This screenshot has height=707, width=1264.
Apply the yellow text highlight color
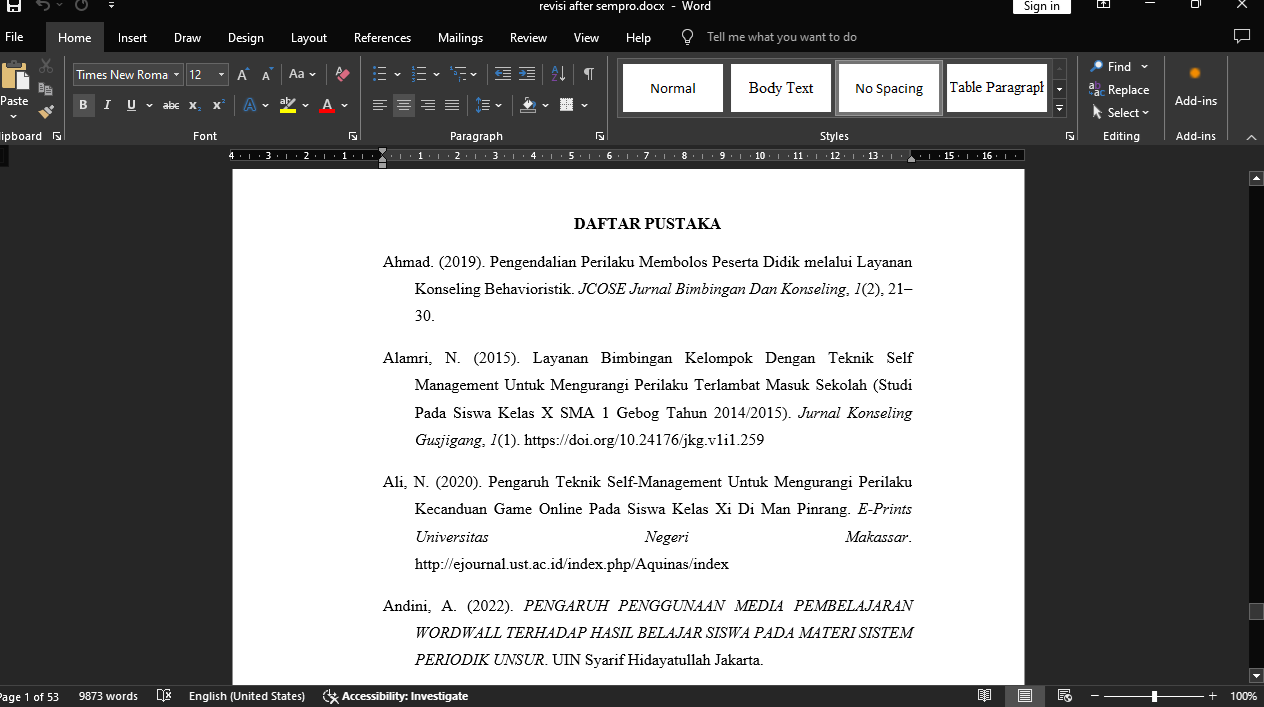tap(288, 105)
